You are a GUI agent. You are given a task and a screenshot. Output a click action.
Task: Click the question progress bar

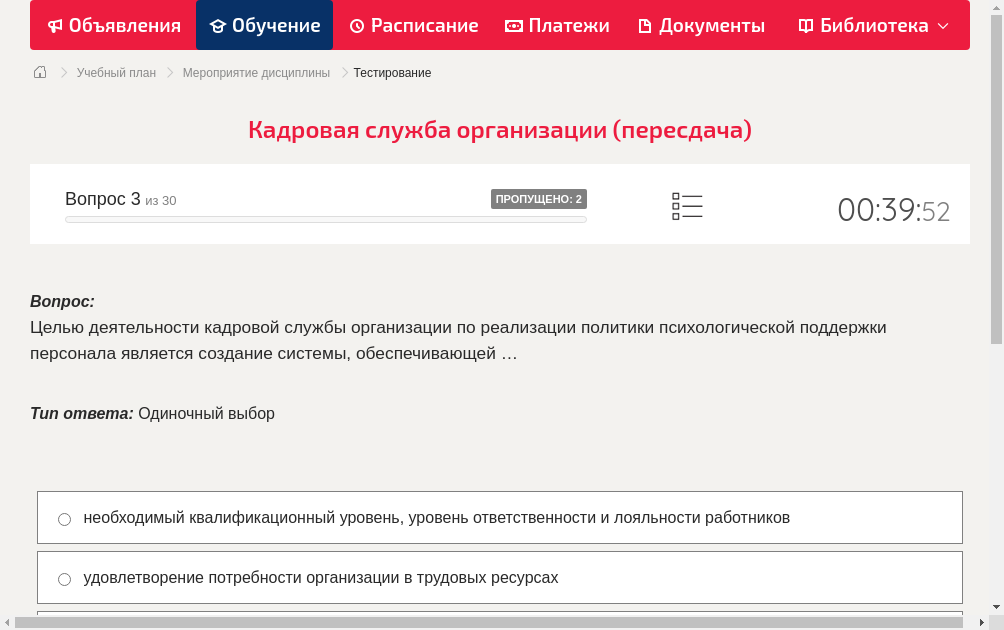tap(325, 219)
